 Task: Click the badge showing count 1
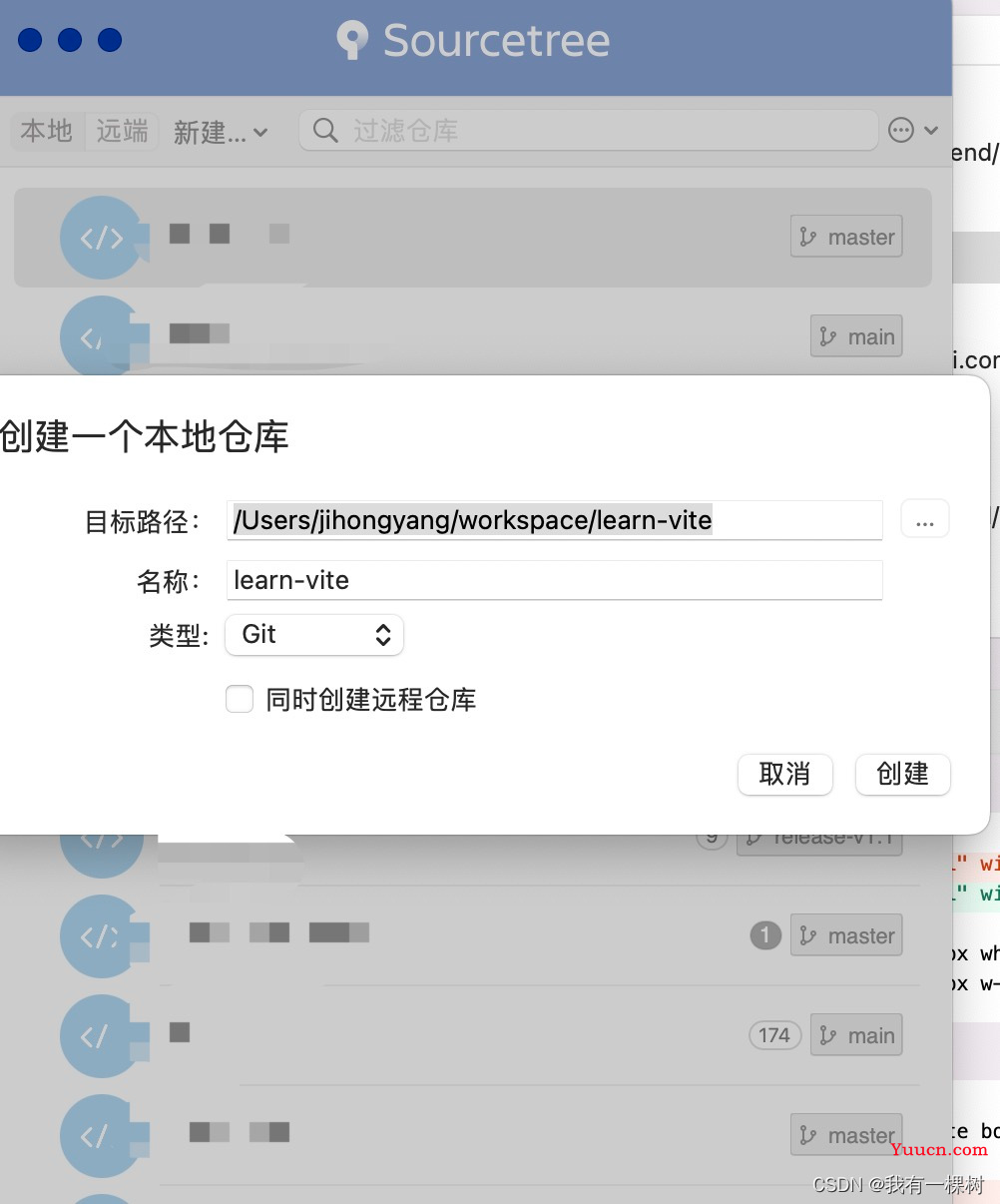click(765, 935)
